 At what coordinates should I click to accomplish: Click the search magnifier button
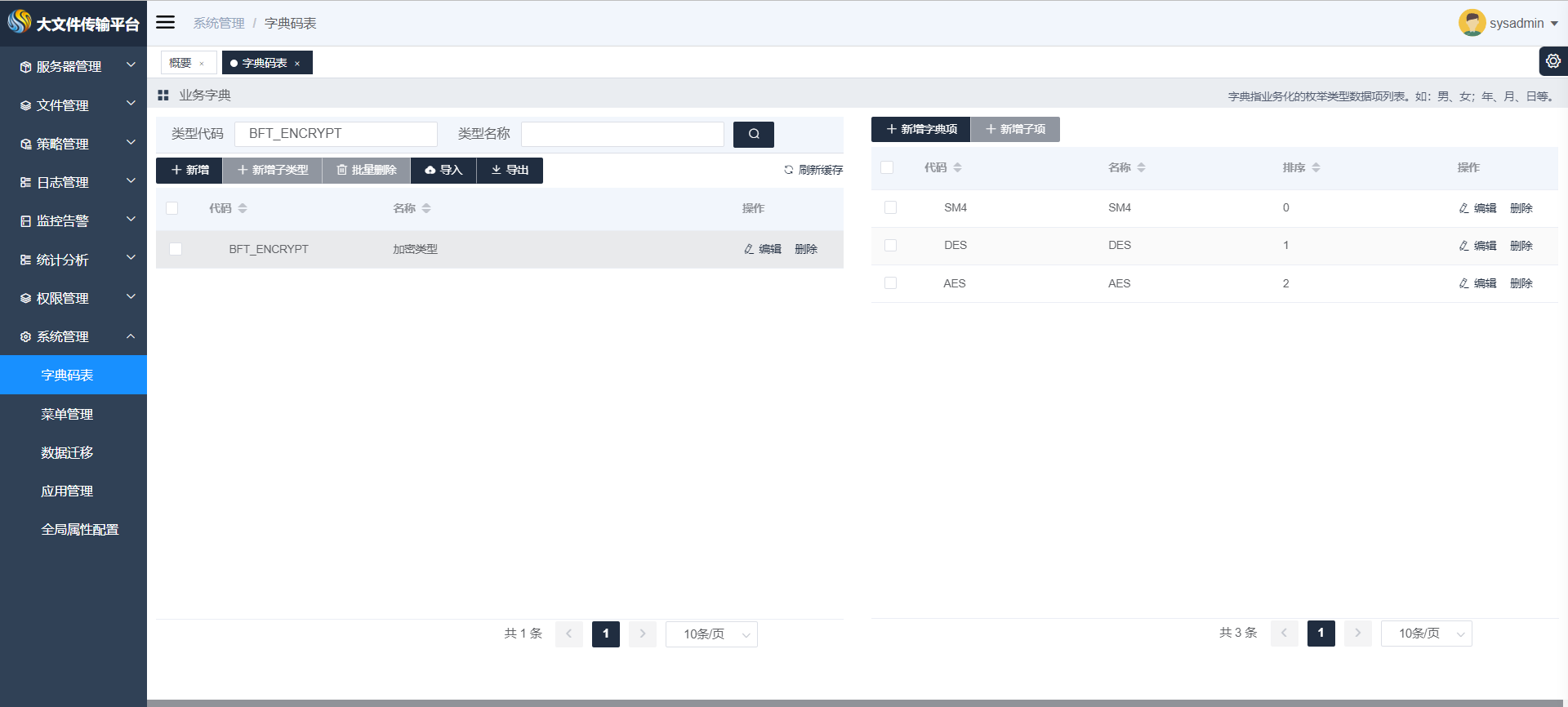753,134
